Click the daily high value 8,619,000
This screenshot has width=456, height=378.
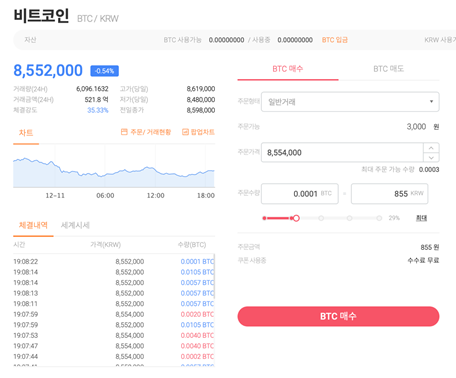point(201,89)
